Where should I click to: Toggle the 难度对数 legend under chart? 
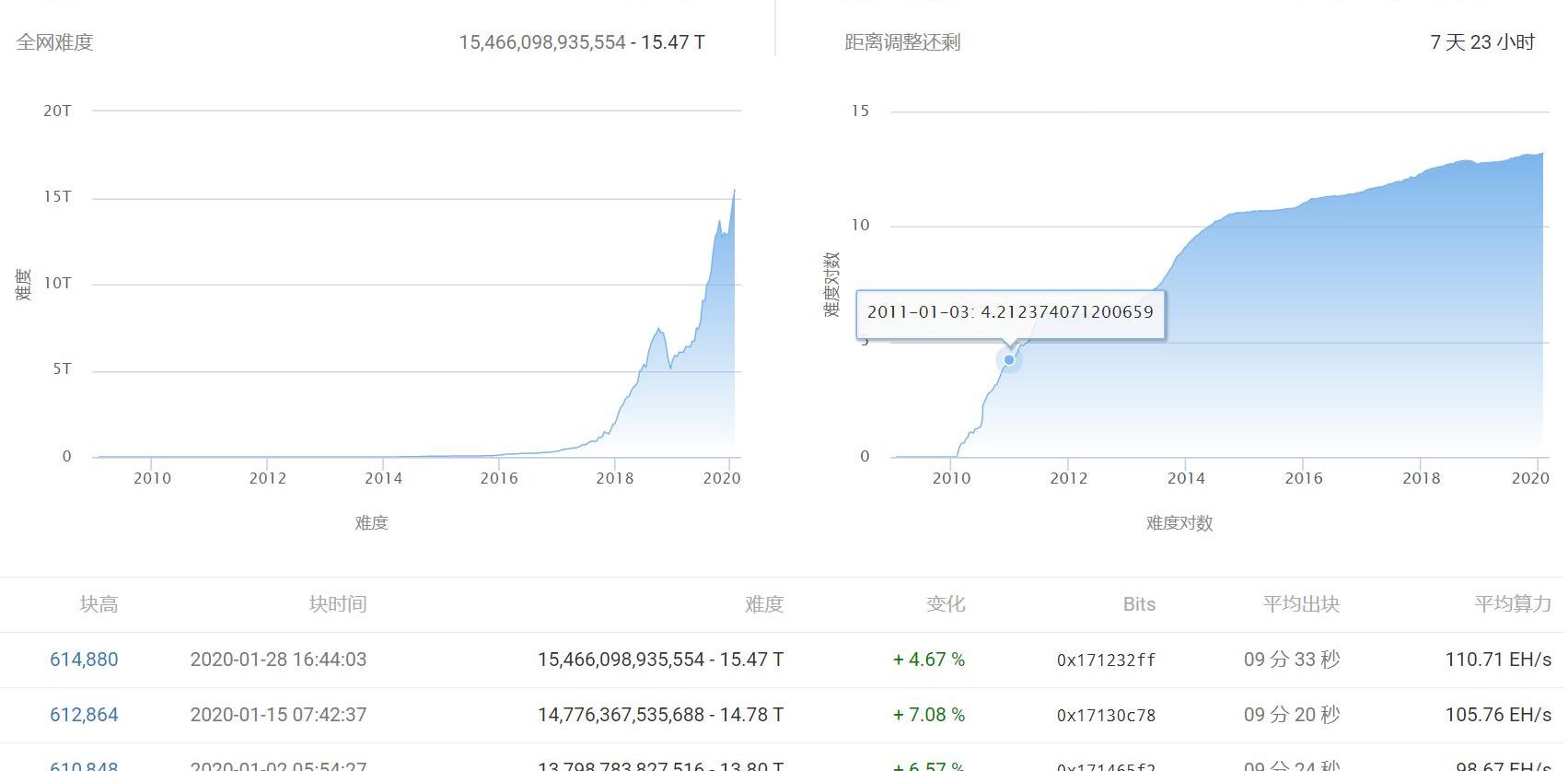coord(1179,523)
